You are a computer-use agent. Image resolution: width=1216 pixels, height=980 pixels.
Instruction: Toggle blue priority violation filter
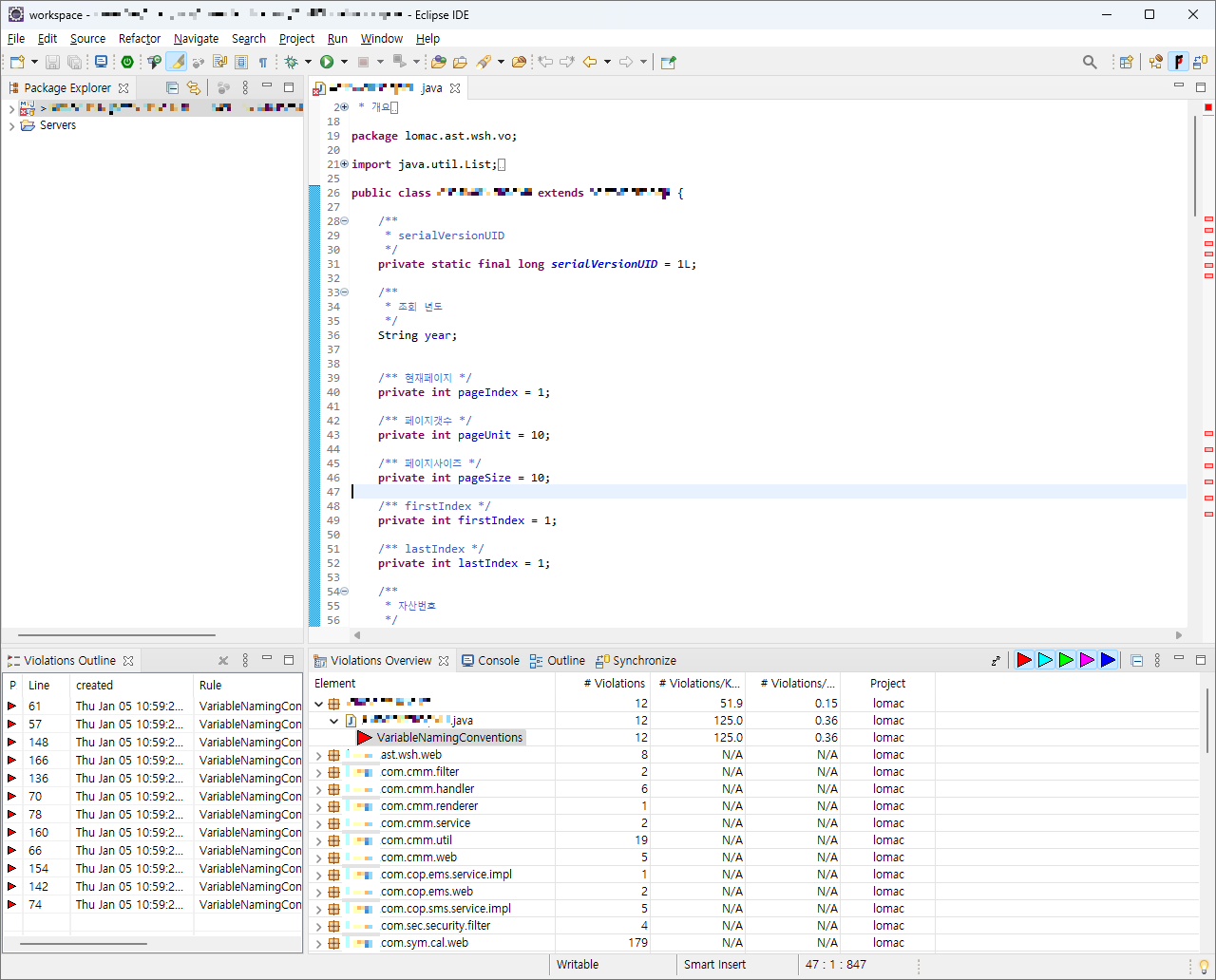click(x=1108, y=660)
